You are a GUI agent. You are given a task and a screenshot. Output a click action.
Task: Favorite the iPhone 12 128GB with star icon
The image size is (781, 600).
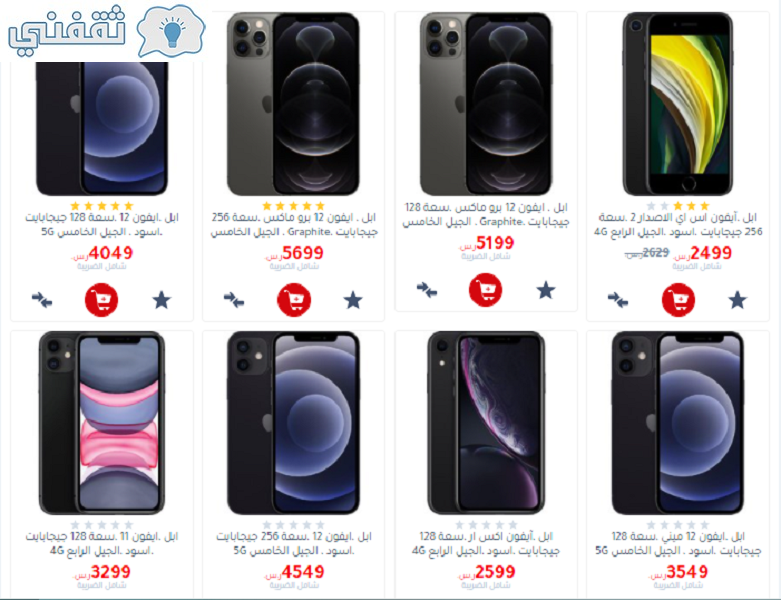tap(161, 300)
